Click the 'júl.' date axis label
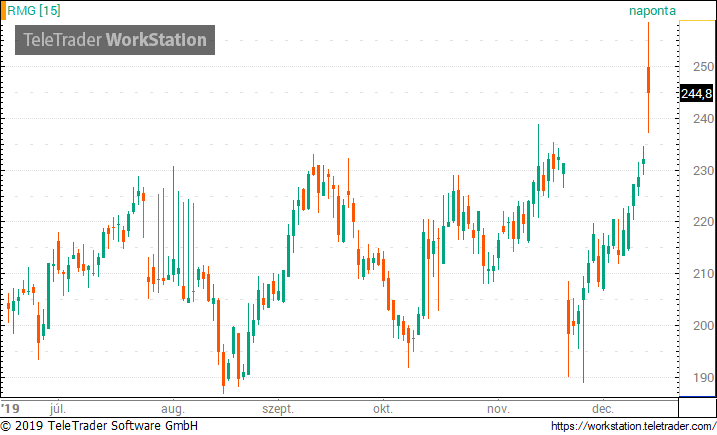Screen dimensions: 717x435 pyautogui.click(x=58, y=408)
